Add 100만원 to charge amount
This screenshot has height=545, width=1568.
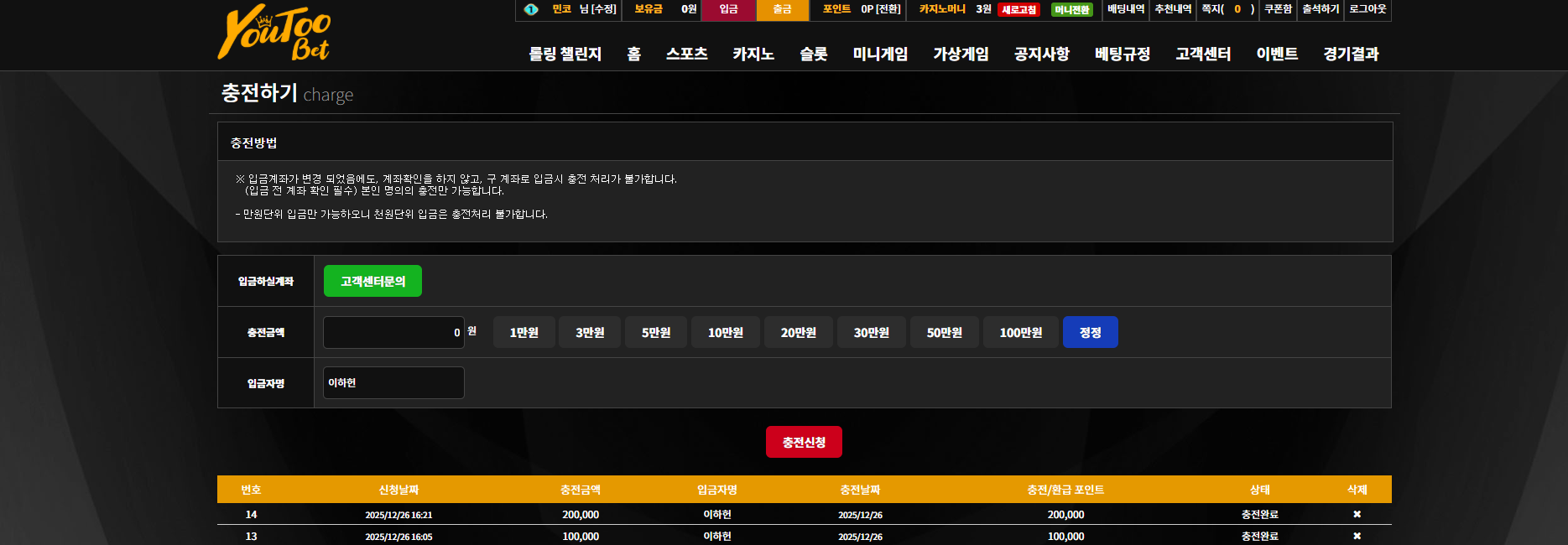coord(1021,332)
